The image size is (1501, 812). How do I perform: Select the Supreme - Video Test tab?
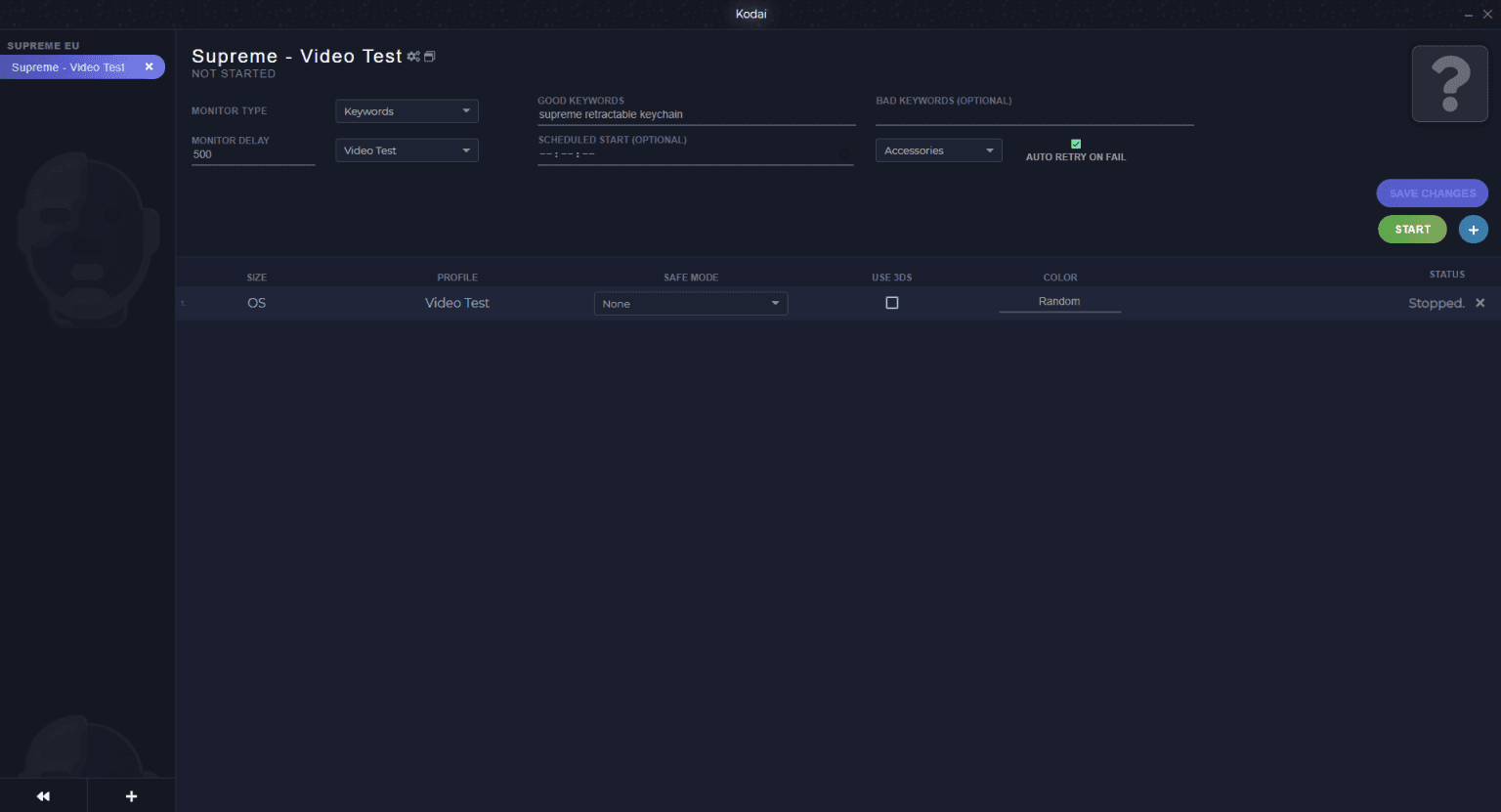pyautogui.click(x=68, y=67)
